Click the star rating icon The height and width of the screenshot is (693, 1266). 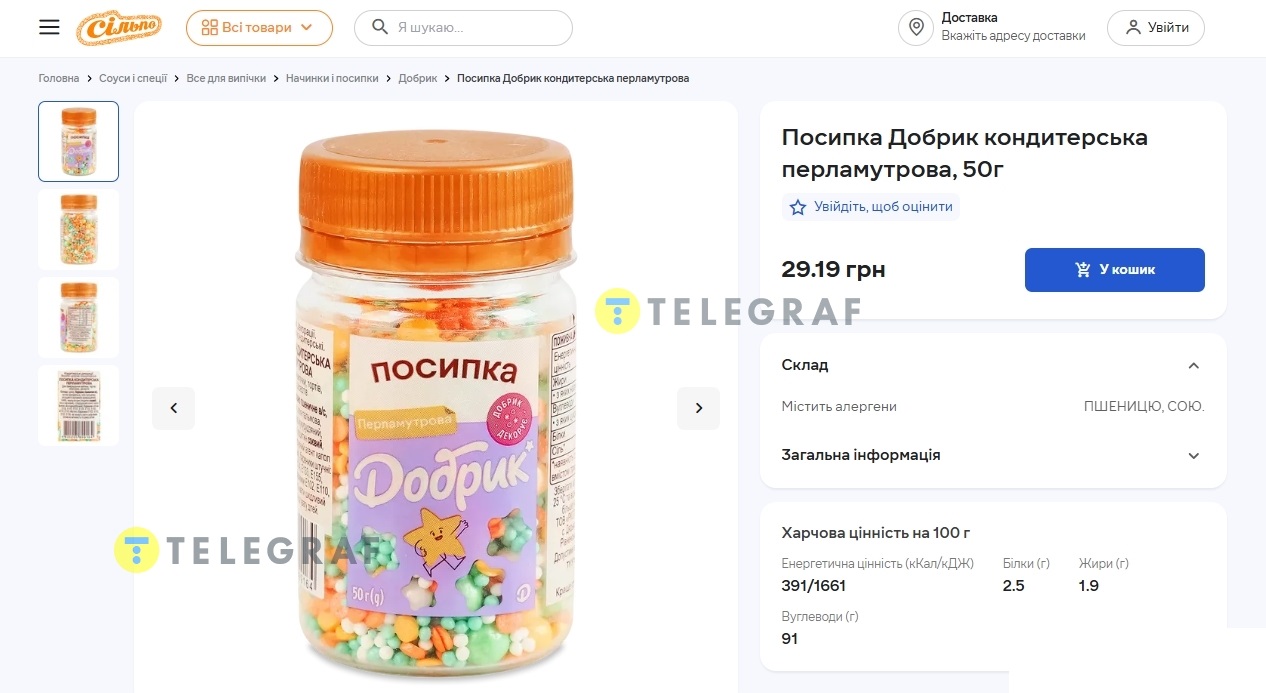798,207
